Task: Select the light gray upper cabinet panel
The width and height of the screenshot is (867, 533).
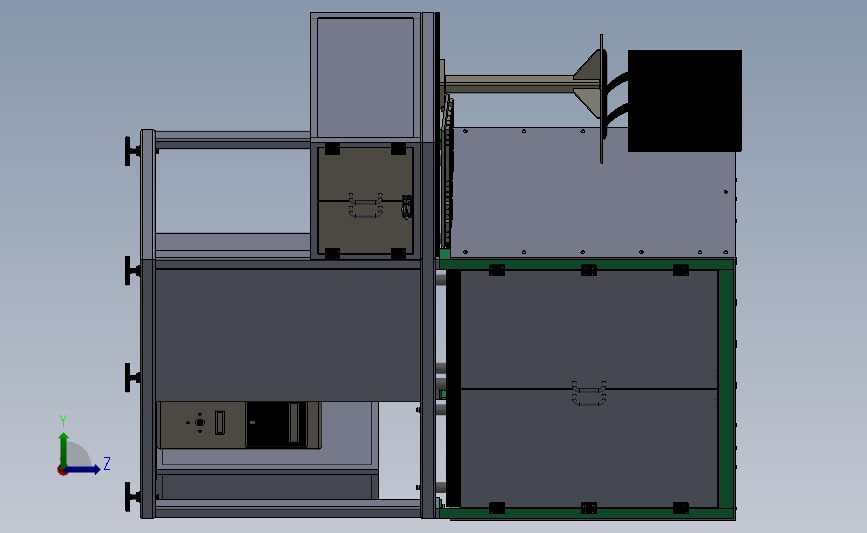Action: [365, 78]
